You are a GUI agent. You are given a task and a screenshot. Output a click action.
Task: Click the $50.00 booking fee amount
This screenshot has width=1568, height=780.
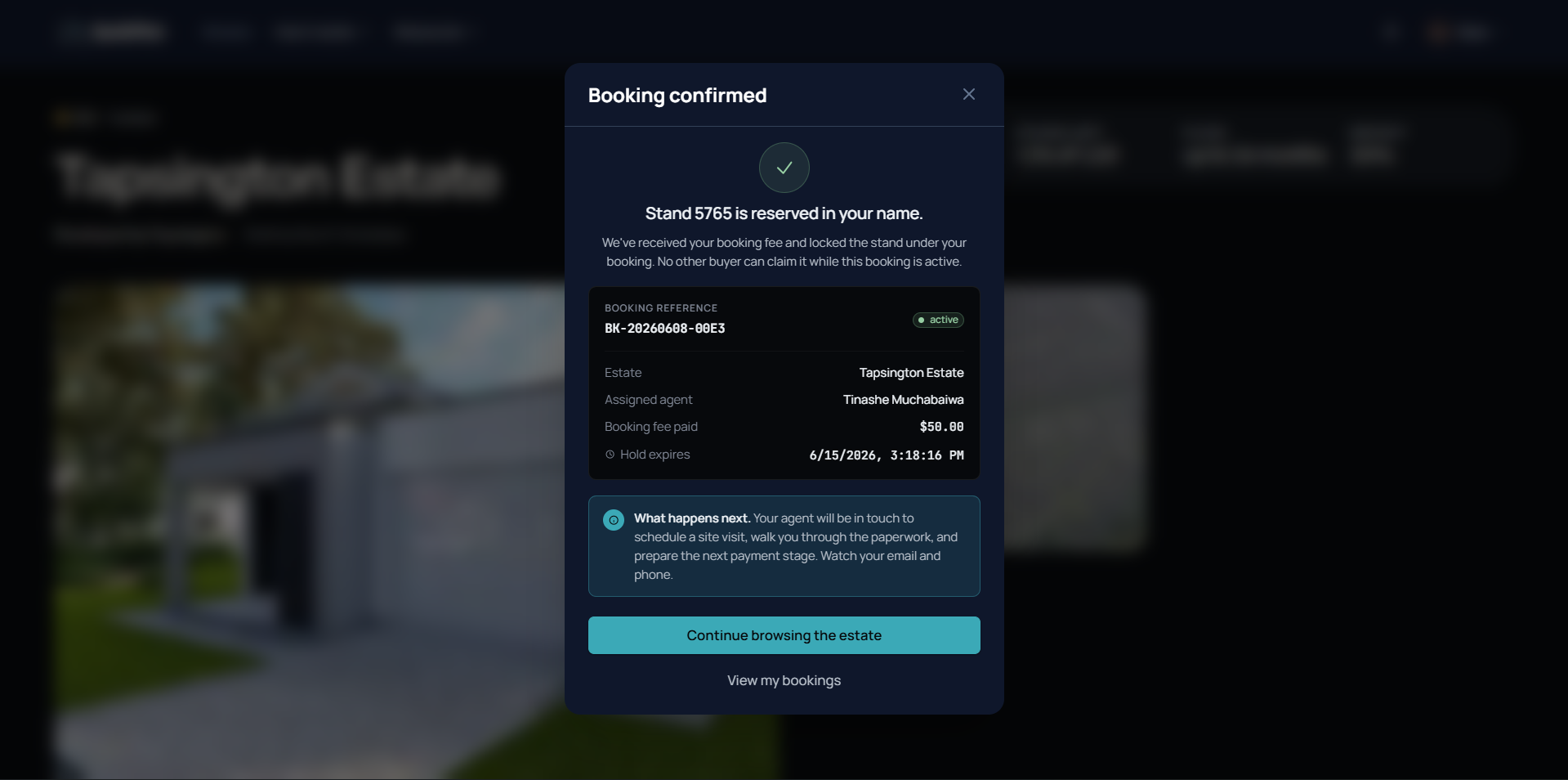click(x=941, y=427)
